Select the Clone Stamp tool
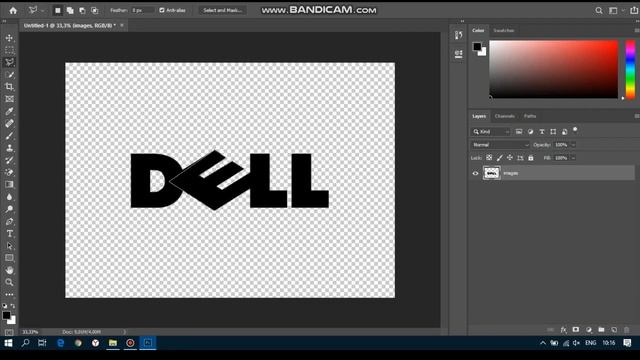The width and height of the screenshot is (640, 360). click(9, 148)
